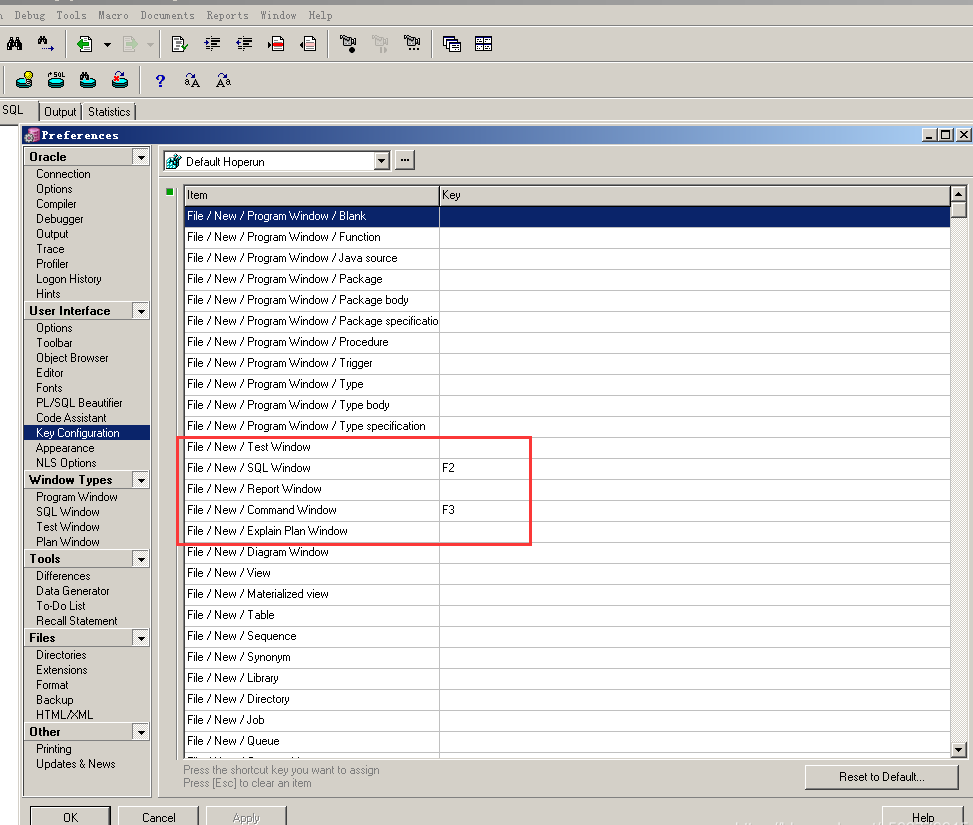Click the PL/SQL Beautifier document checkmark icon
Viewport: 973px width, 825px height.
click(180, 44)
